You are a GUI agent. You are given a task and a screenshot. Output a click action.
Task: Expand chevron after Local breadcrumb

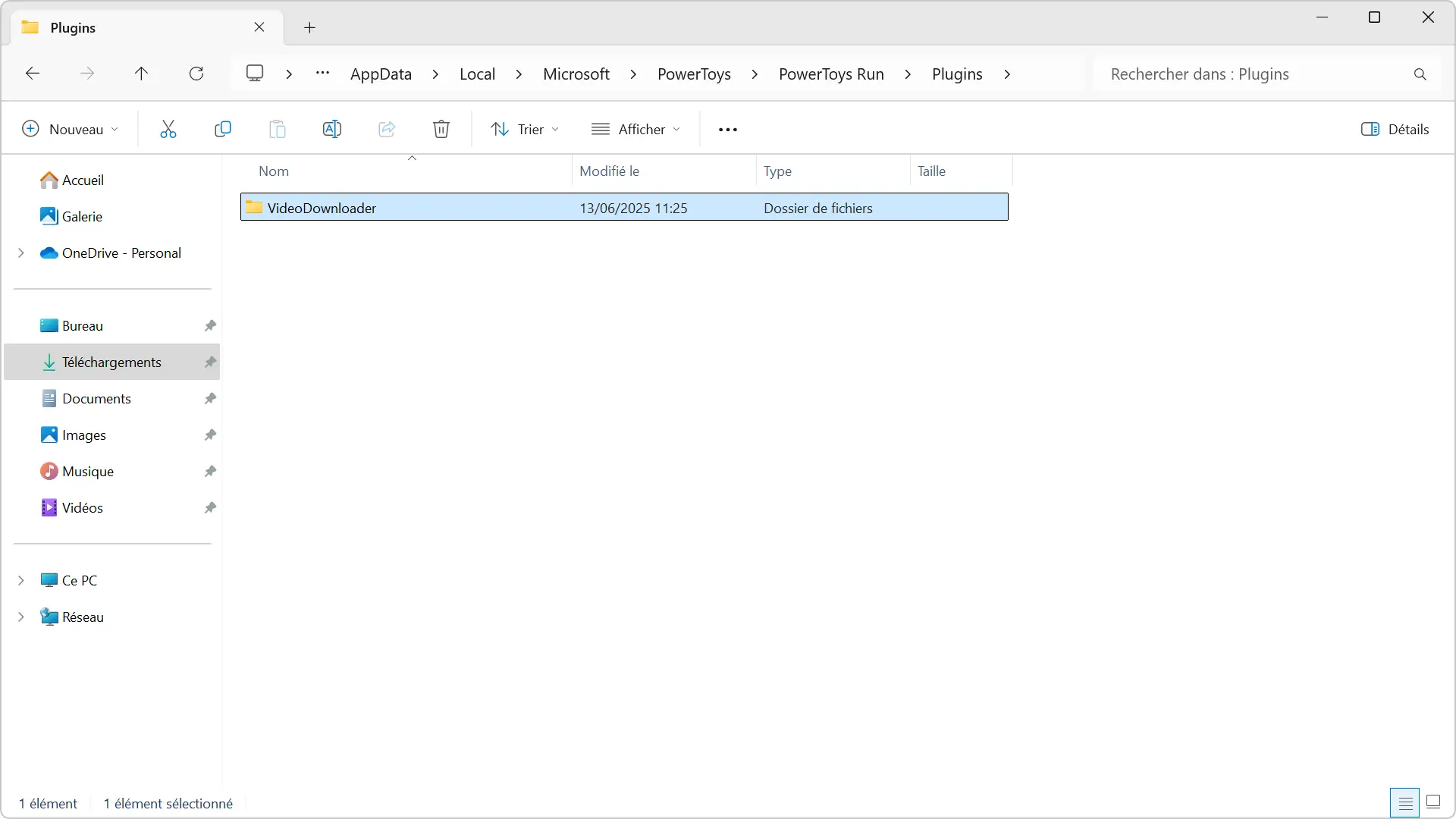[x=519, y=74]
